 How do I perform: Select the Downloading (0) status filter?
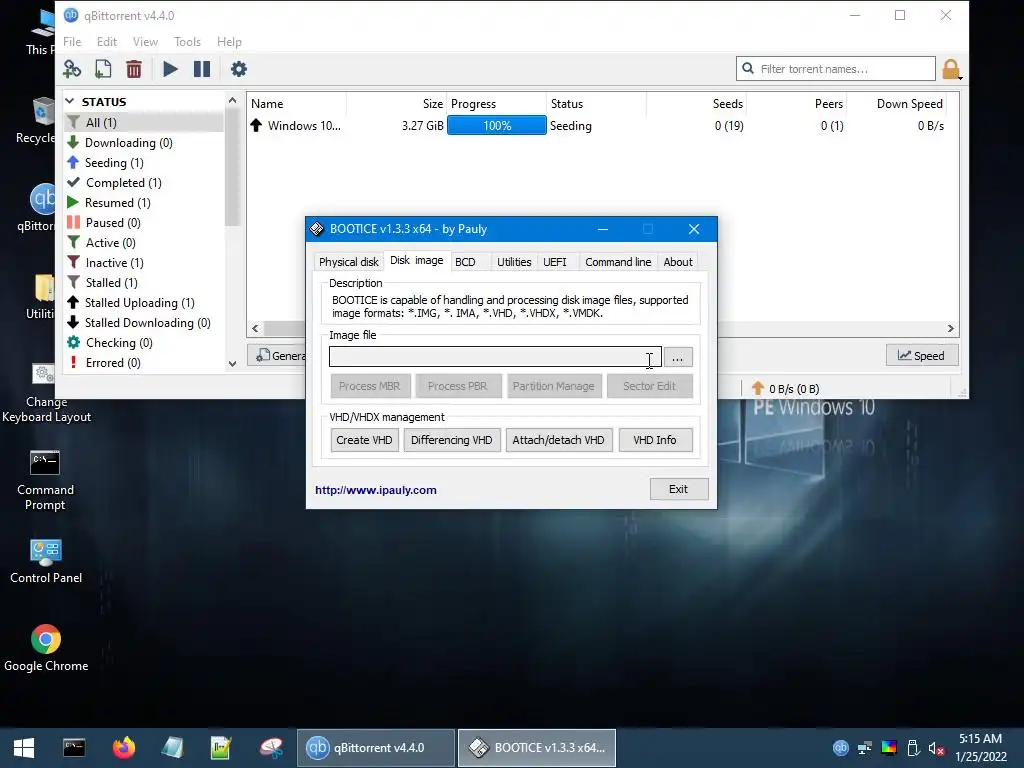128,142
